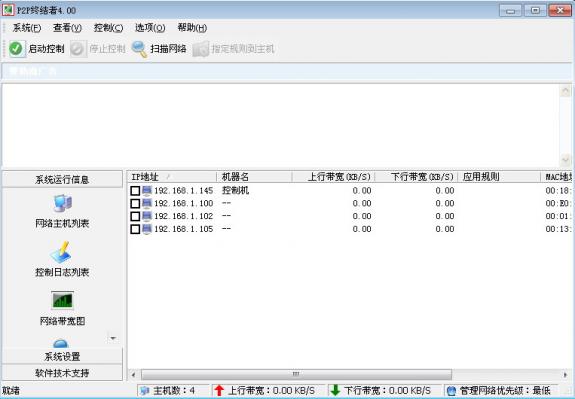Click the right arrow of horizontal scrollbar

(565, 374)
